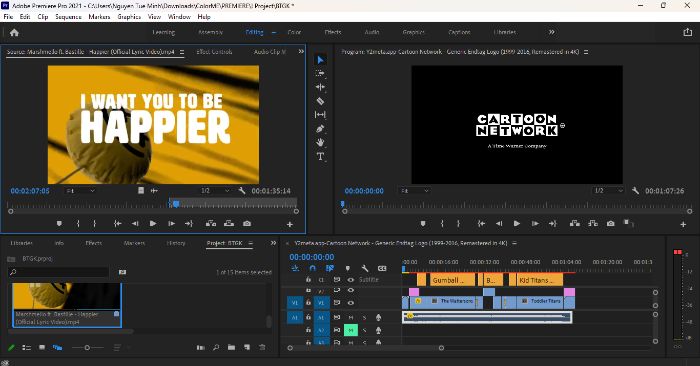This screenshot has height=366, width=700.
Task: Click Source monitor playhead marker
Action: (x=176, y=204)
